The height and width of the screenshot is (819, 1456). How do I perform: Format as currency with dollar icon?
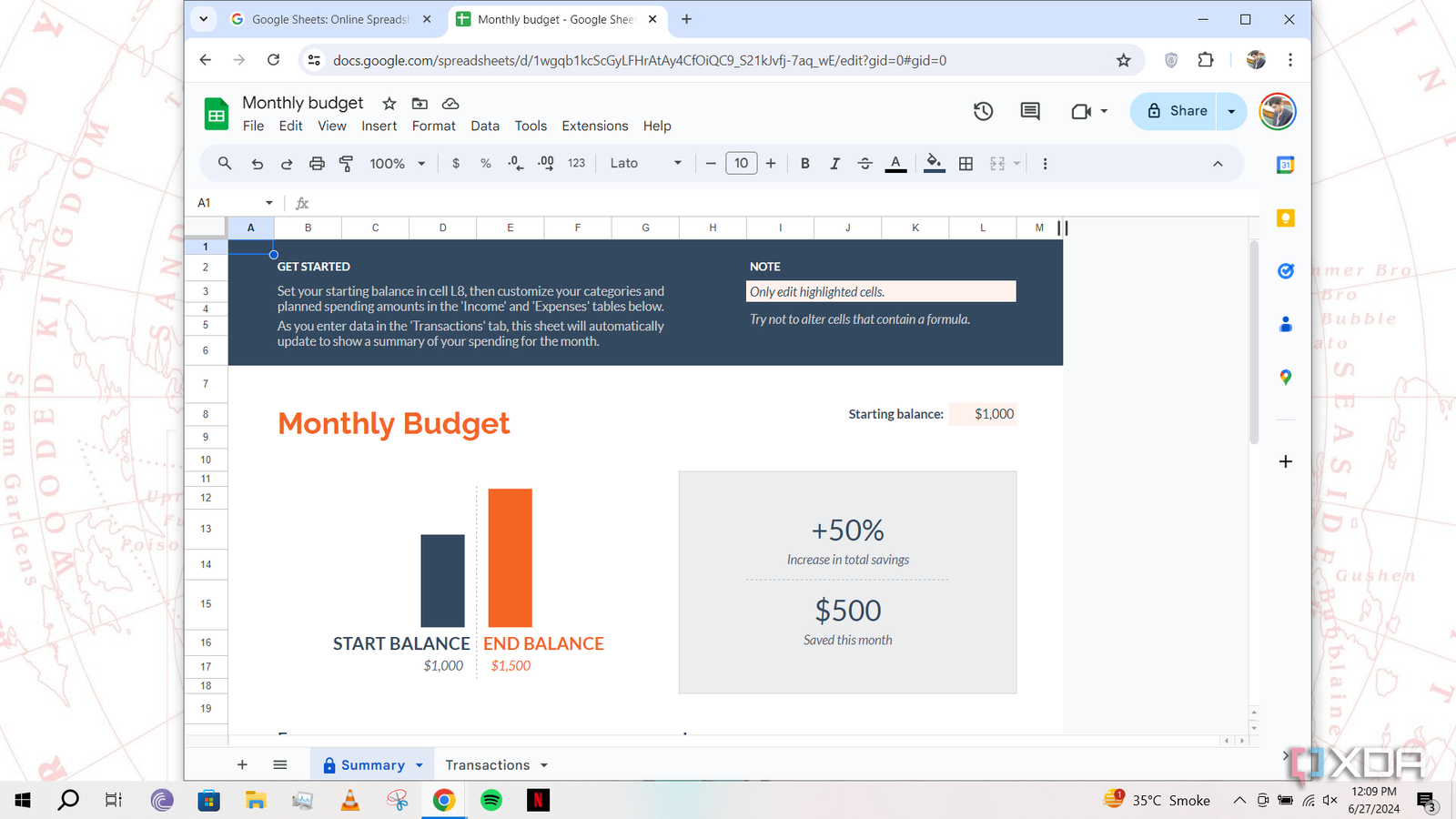coord(456,164)
